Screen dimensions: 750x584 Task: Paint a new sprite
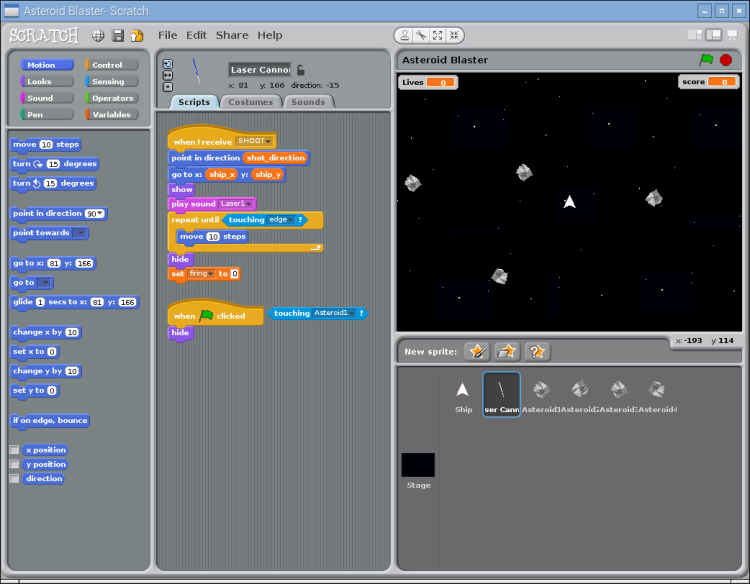(477, 352)
